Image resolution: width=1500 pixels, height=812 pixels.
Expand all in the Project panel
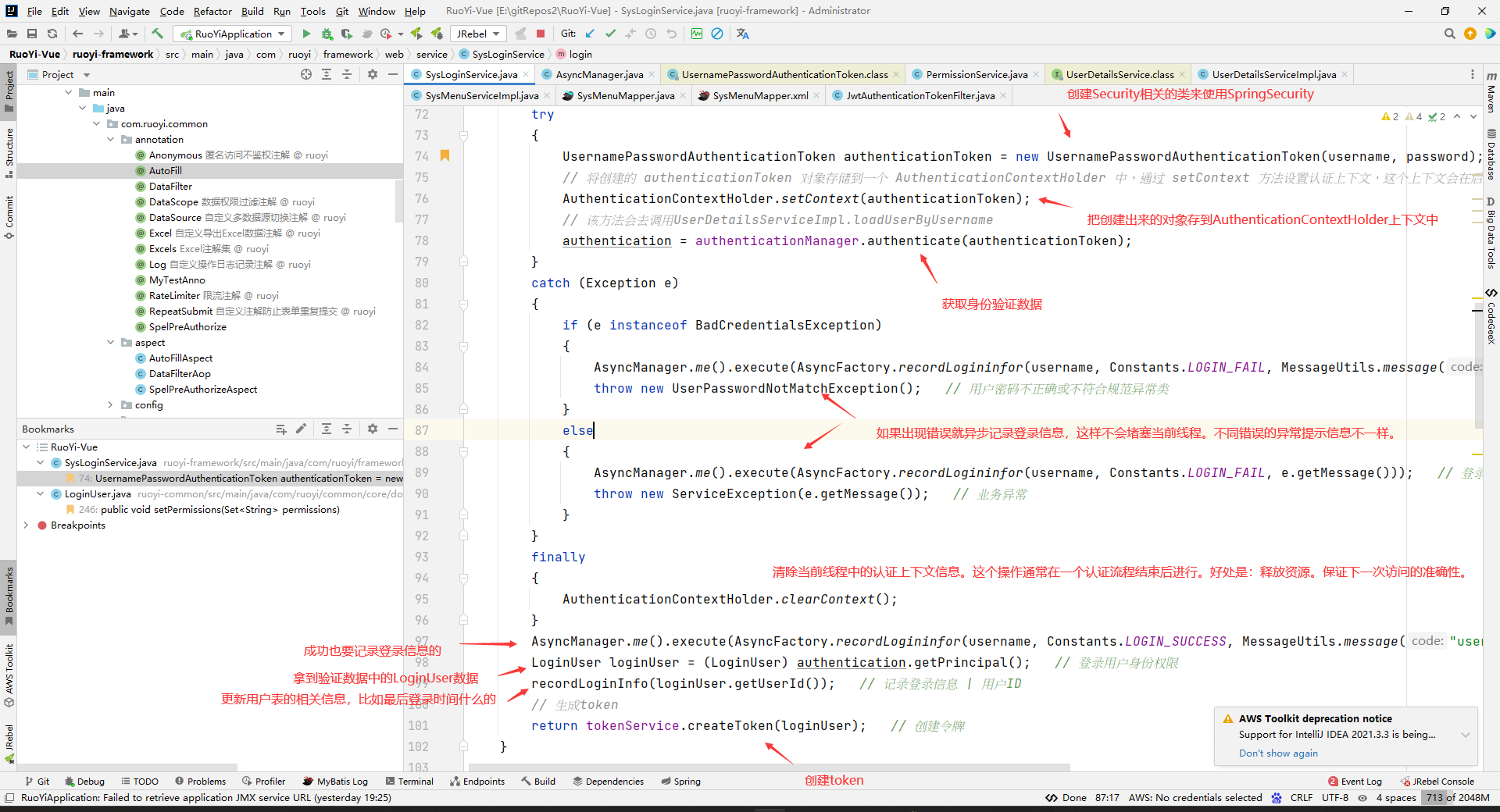(327, 74)
